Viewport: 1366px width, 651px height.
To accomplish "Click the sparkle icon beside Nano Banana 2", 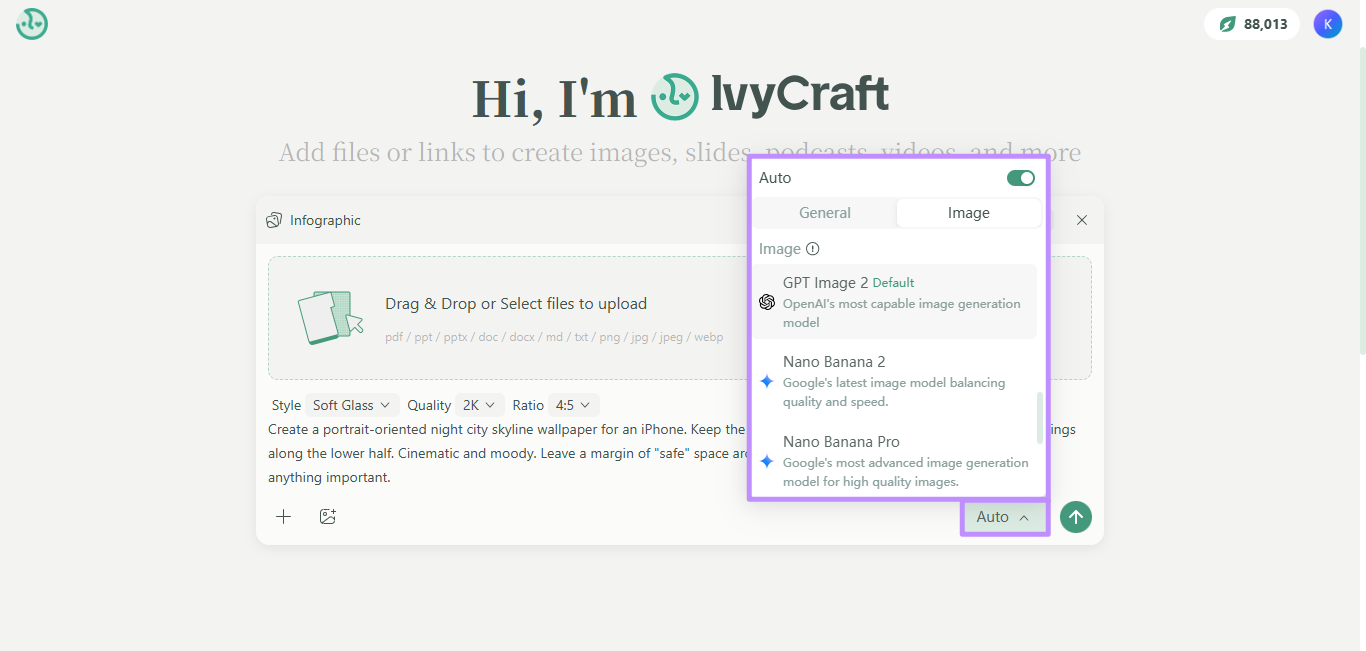I will point(767,382).
